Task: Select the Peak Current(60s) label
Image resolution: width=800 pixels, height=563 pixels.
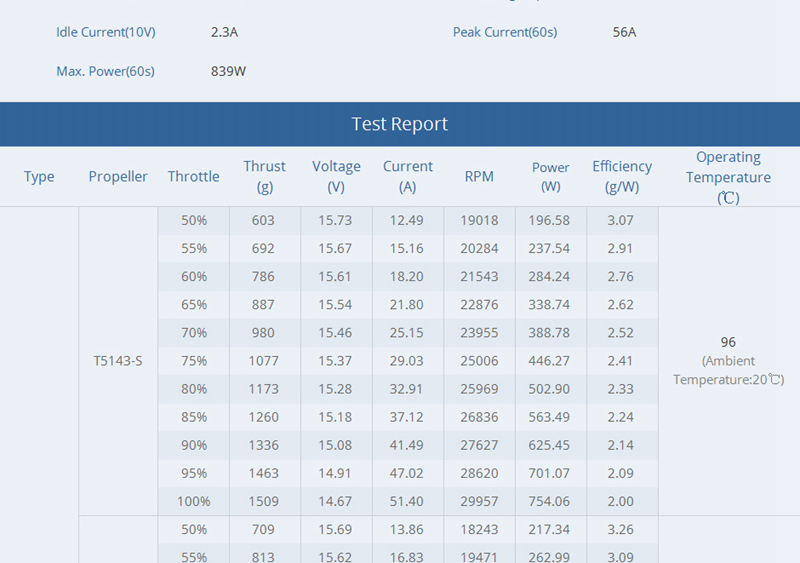Action: point(505,32)
